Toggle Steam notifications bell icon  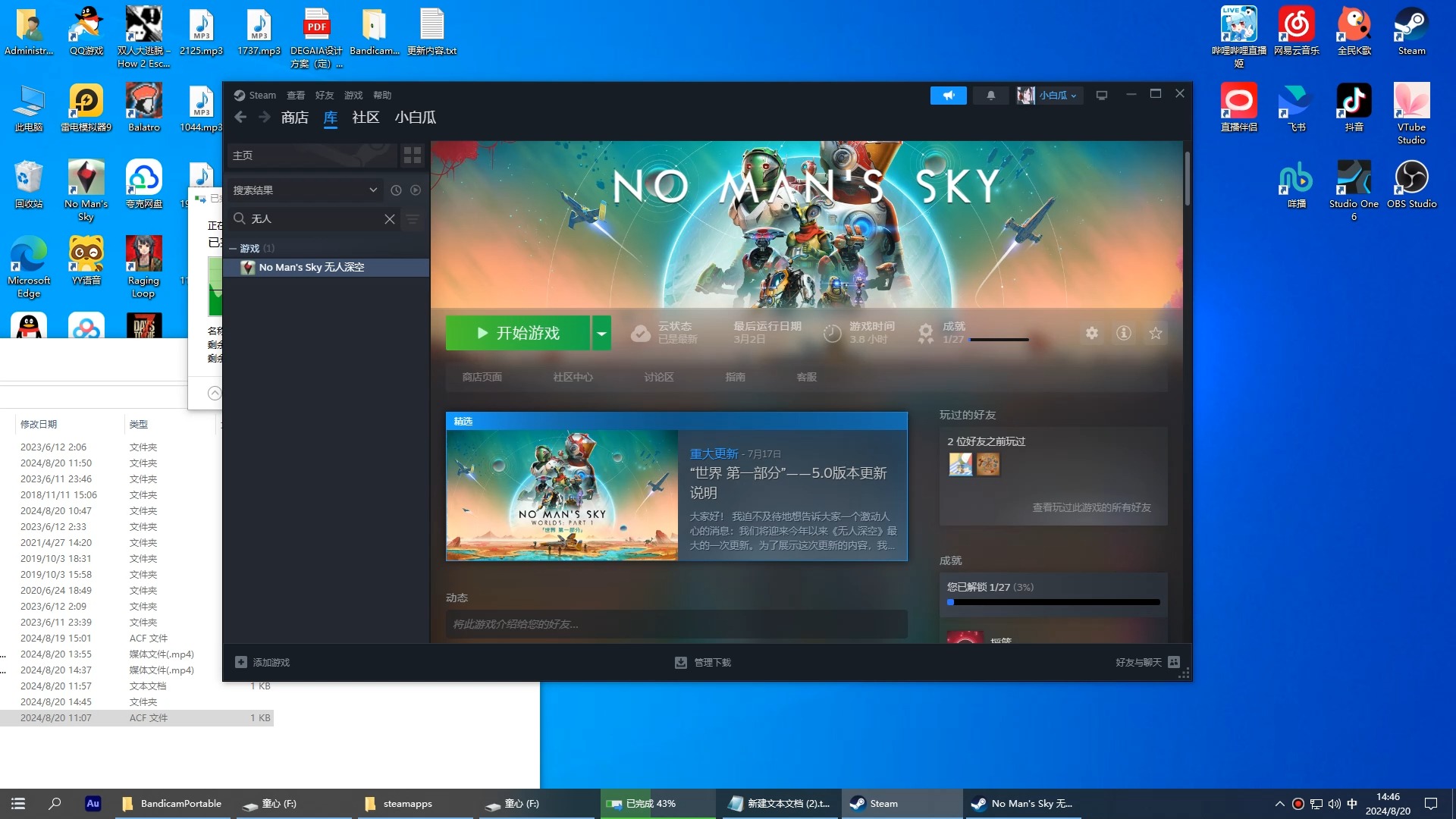click(x=990, y=94)
